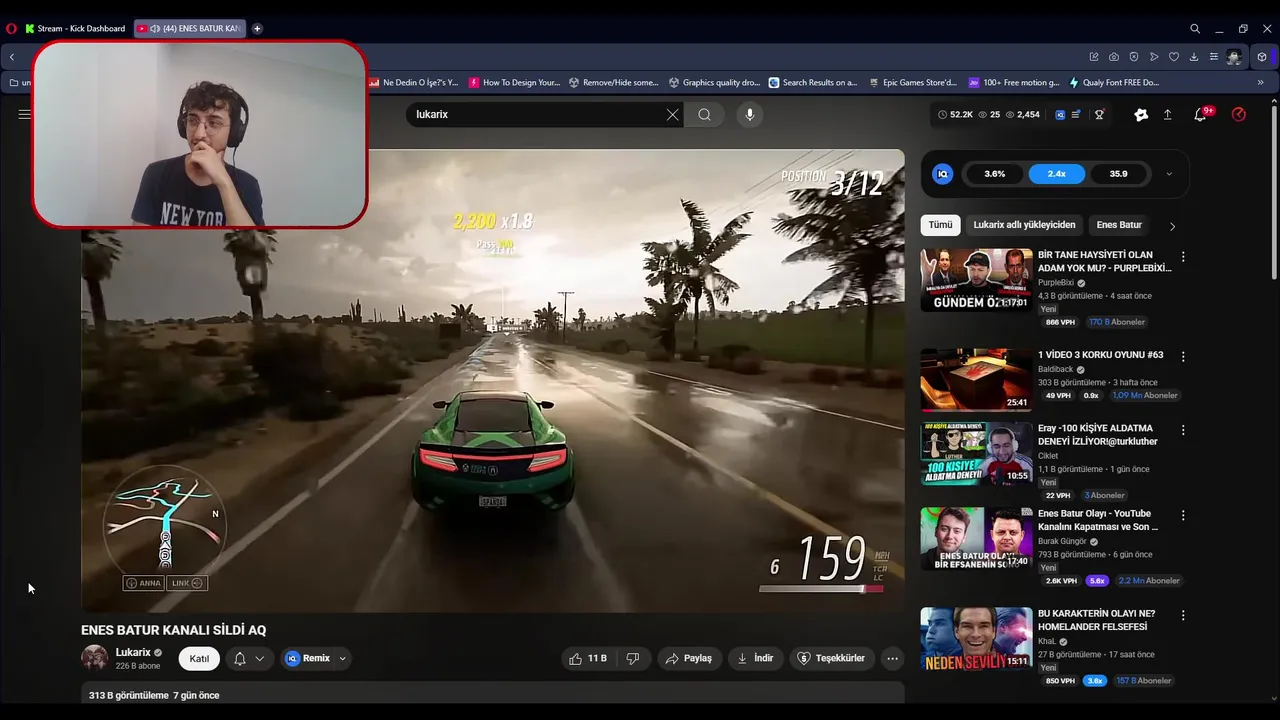The width and height of the screenshot is (1280, 720).
Task: Show more bookmarks with double chevron
Action: click(1260, 83)
